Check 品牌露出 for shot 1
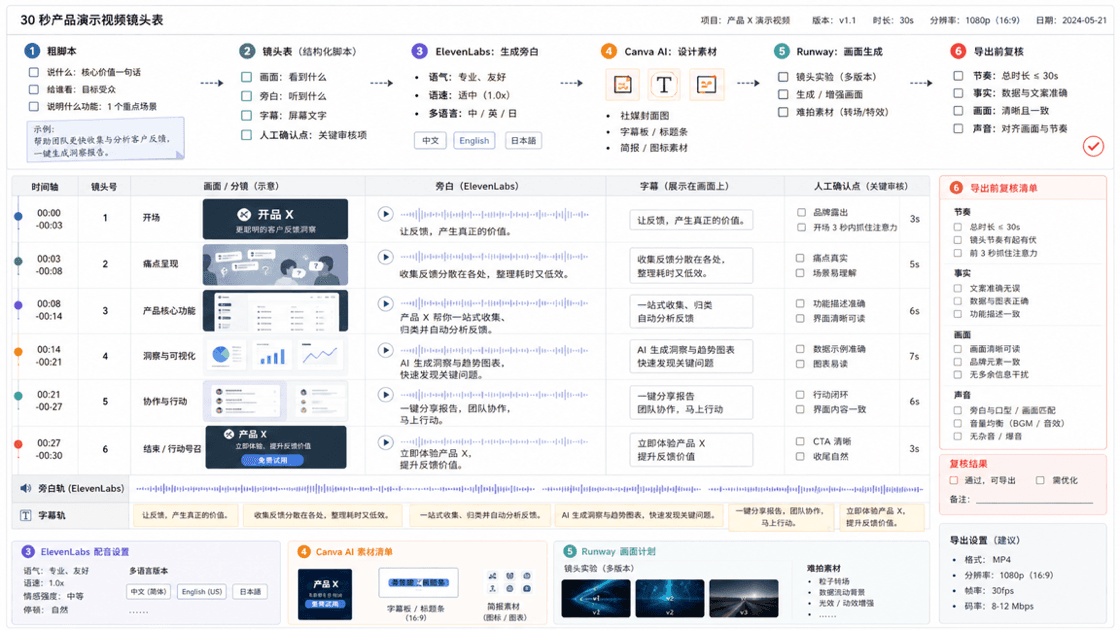This screenshot has height=630, width=1120. [801, 212]
